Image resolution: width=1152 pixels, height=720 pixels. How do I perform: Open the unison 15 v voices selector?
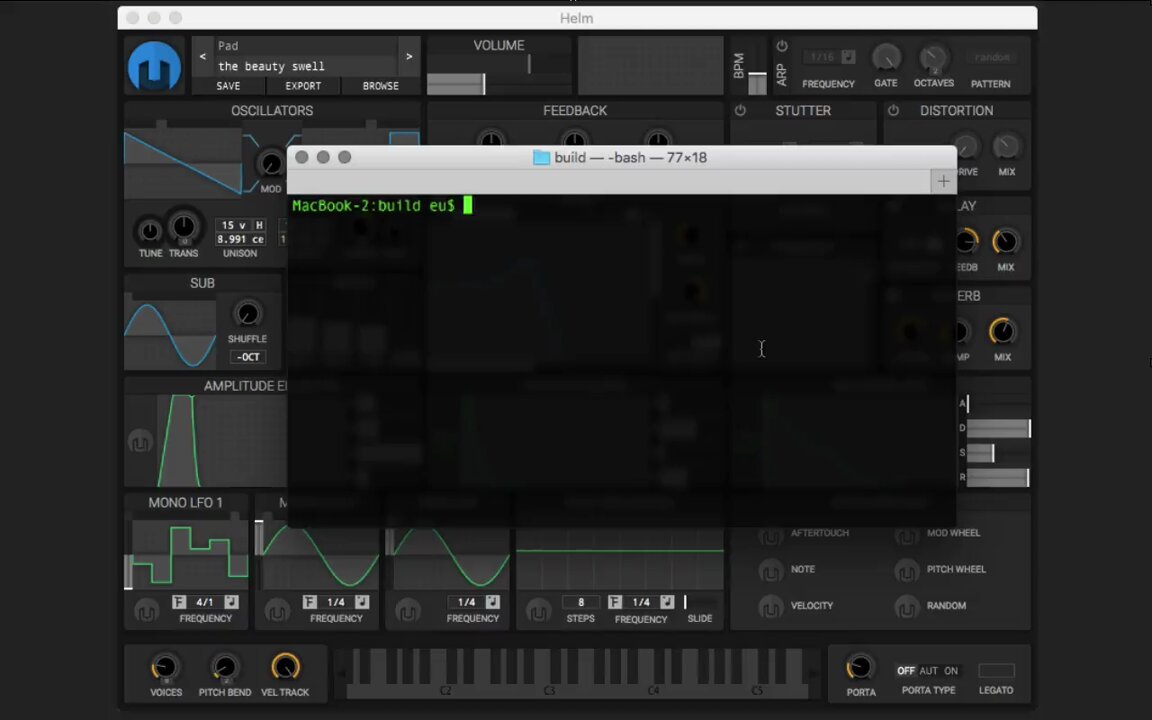[x=233, y=225]
